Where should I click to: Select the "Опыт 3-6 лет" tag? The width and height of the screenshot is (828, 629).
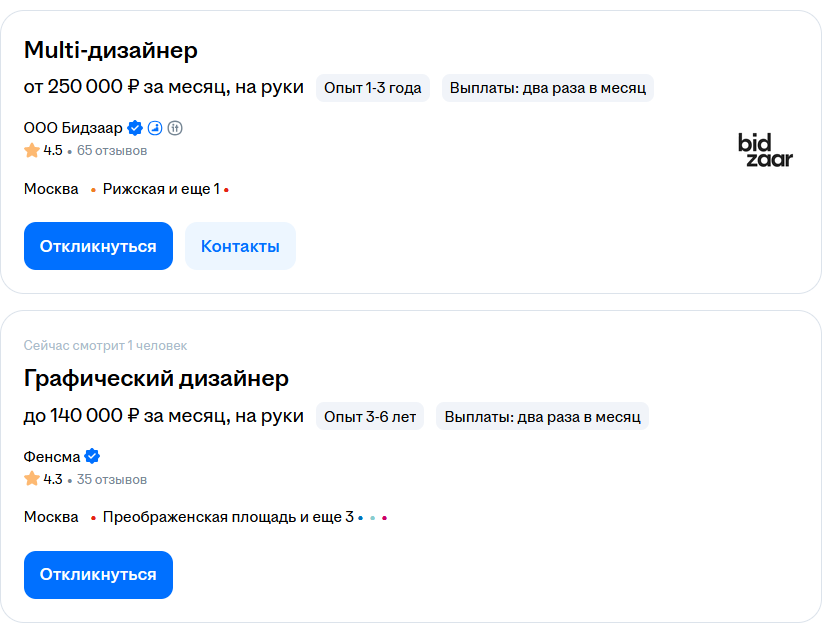click(x=369, y=415)
